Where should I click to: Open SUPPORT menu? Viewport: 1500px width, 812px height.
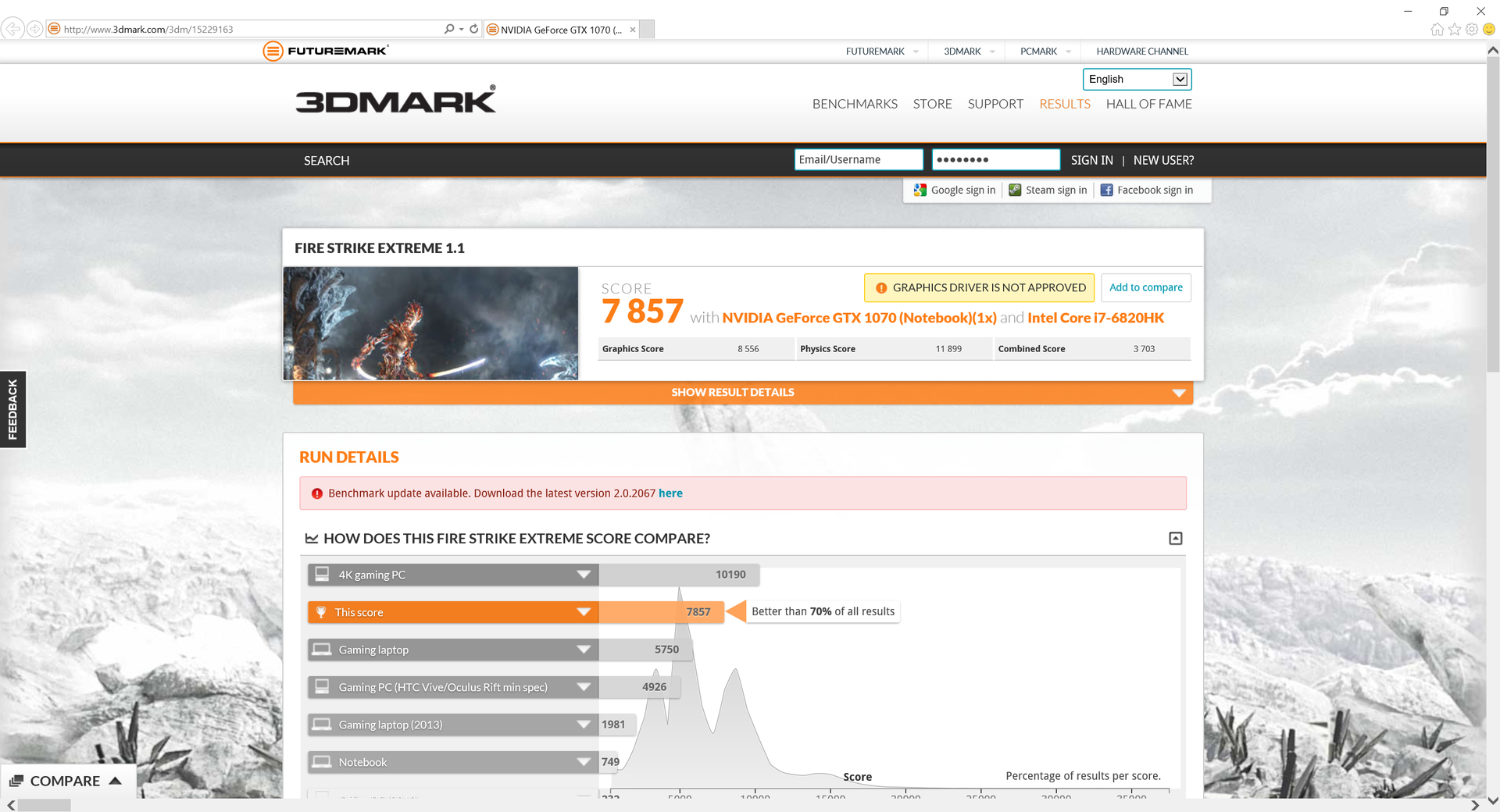[x=995, y=104]
